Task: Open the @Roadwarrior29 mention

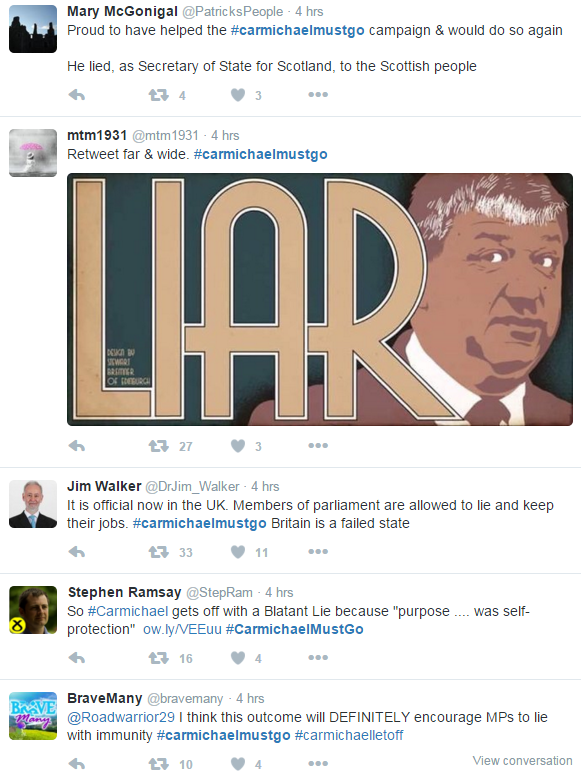Action: 121,718
